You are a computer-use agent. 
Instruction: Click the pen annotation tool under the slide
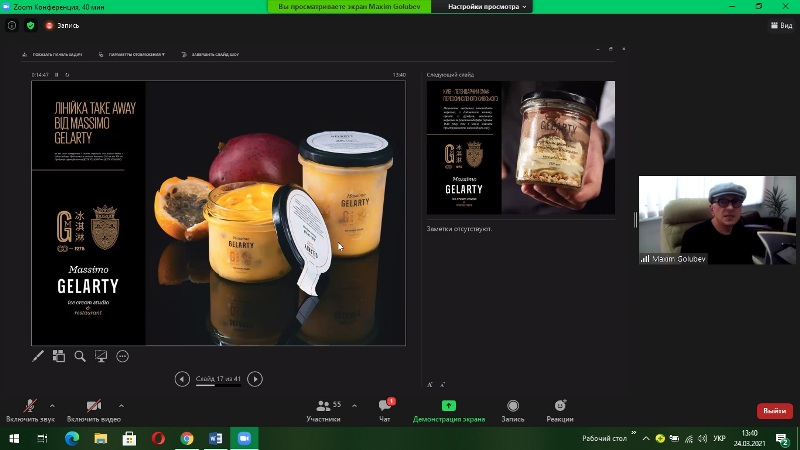coord(38,355)
